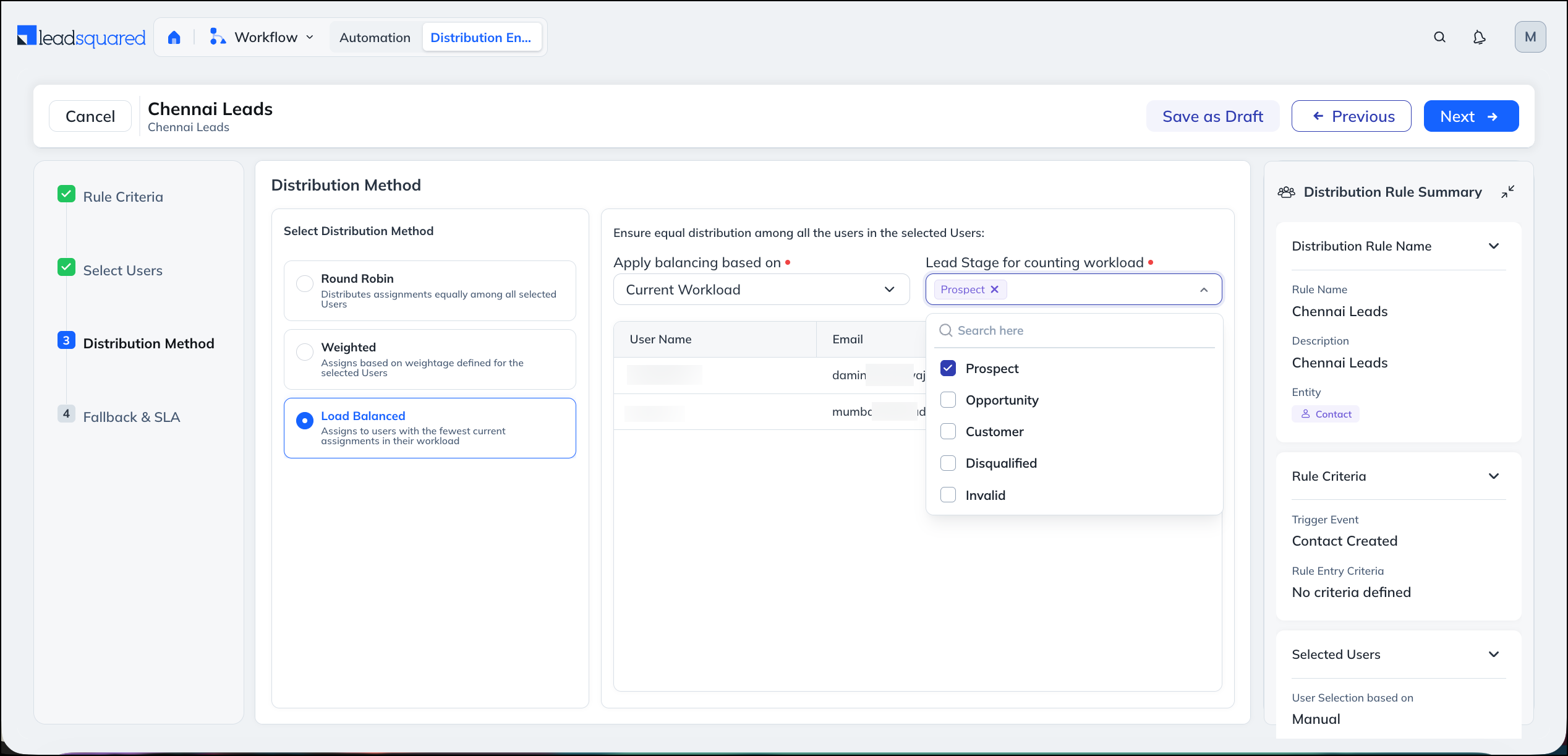This screenshot has height=756, width=1568.
Task: Click the users group summary icon
Action: 1287,192
